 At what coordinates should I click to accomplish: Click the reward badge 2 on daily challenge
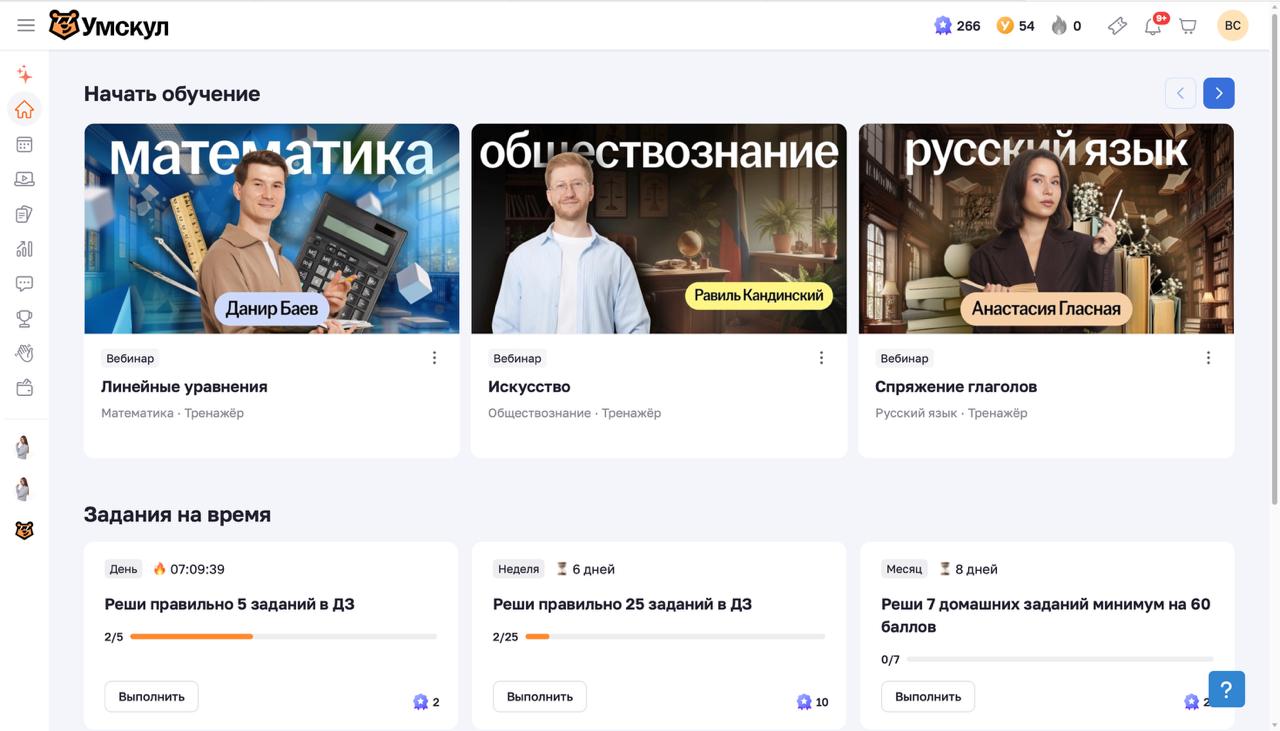tap(426, 702)
